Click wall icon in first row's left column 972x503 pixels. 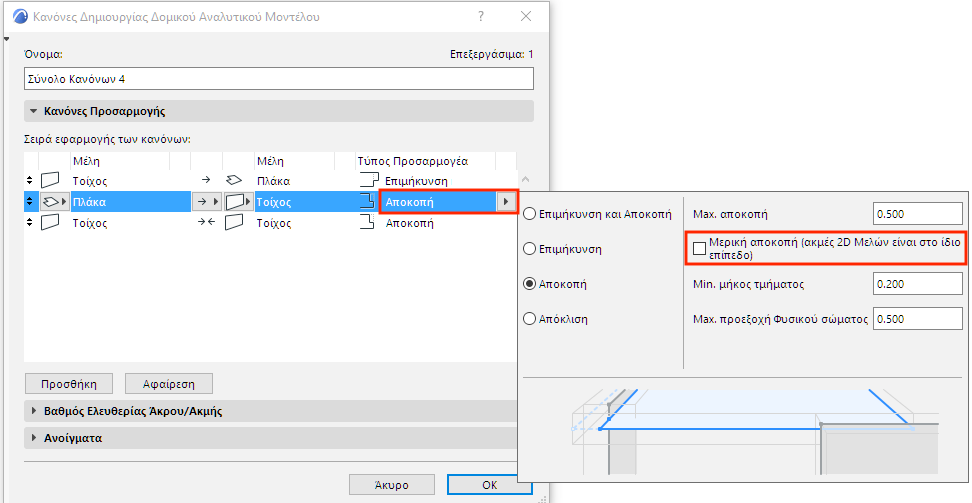point(50,180)
